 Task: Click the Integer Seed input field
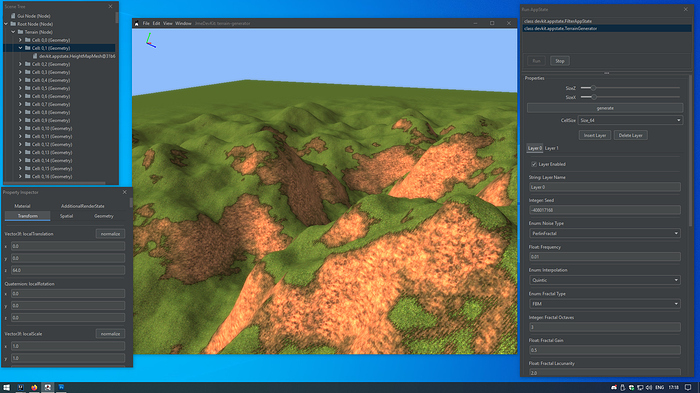604,210
